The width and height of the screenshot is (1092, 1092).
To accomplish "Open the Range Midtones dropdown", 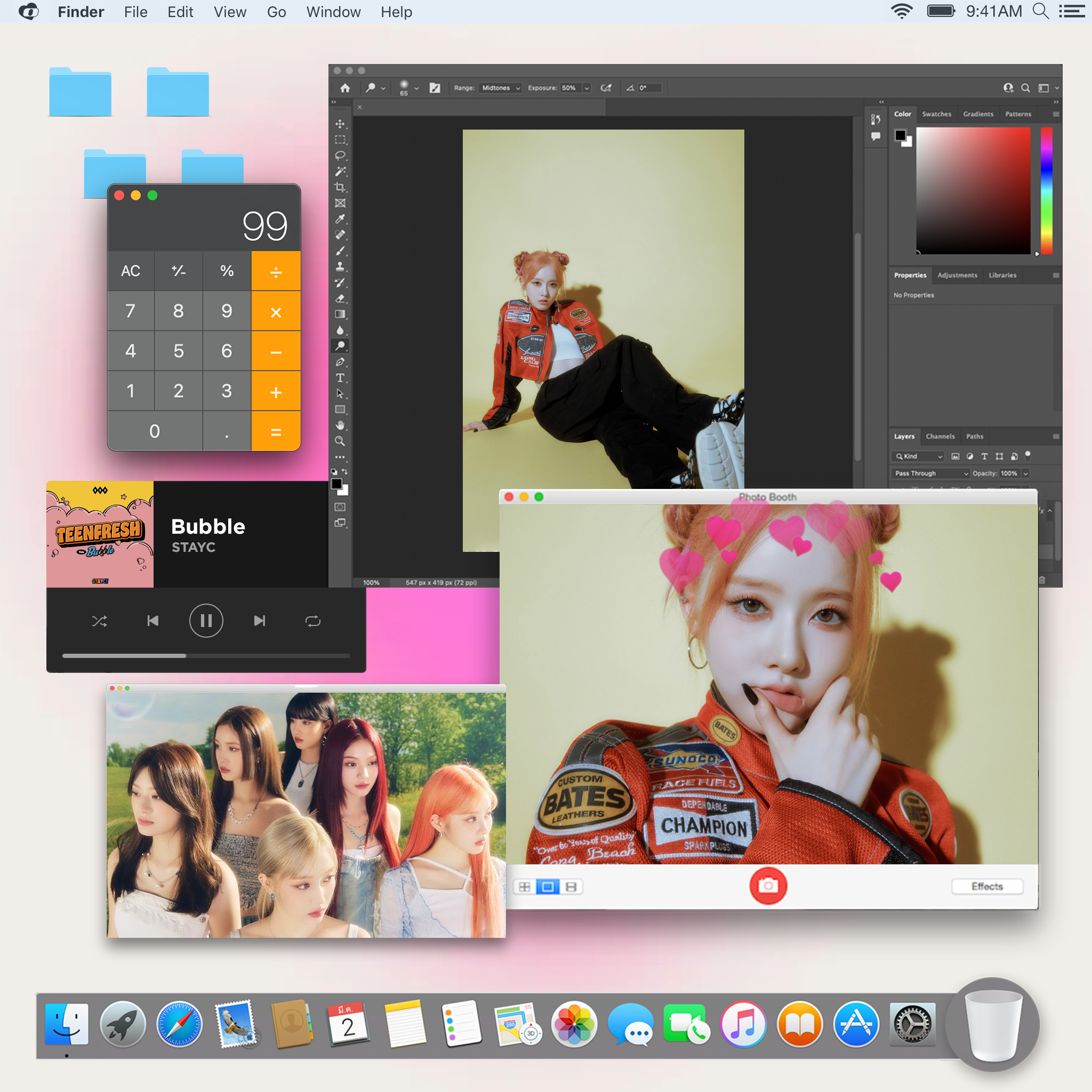I will (x=500, y=88).
